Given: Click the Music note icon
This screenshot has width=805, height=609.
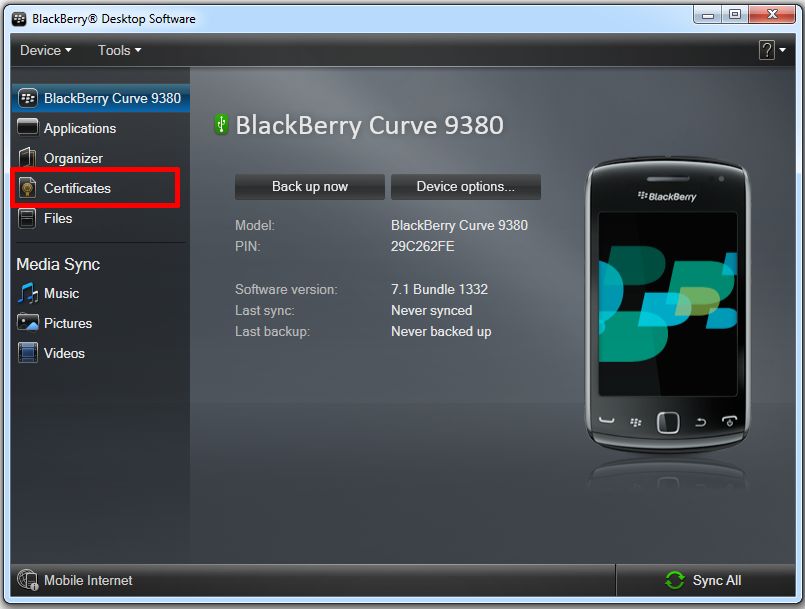Looking at the screenshot, I should [28, 293].
